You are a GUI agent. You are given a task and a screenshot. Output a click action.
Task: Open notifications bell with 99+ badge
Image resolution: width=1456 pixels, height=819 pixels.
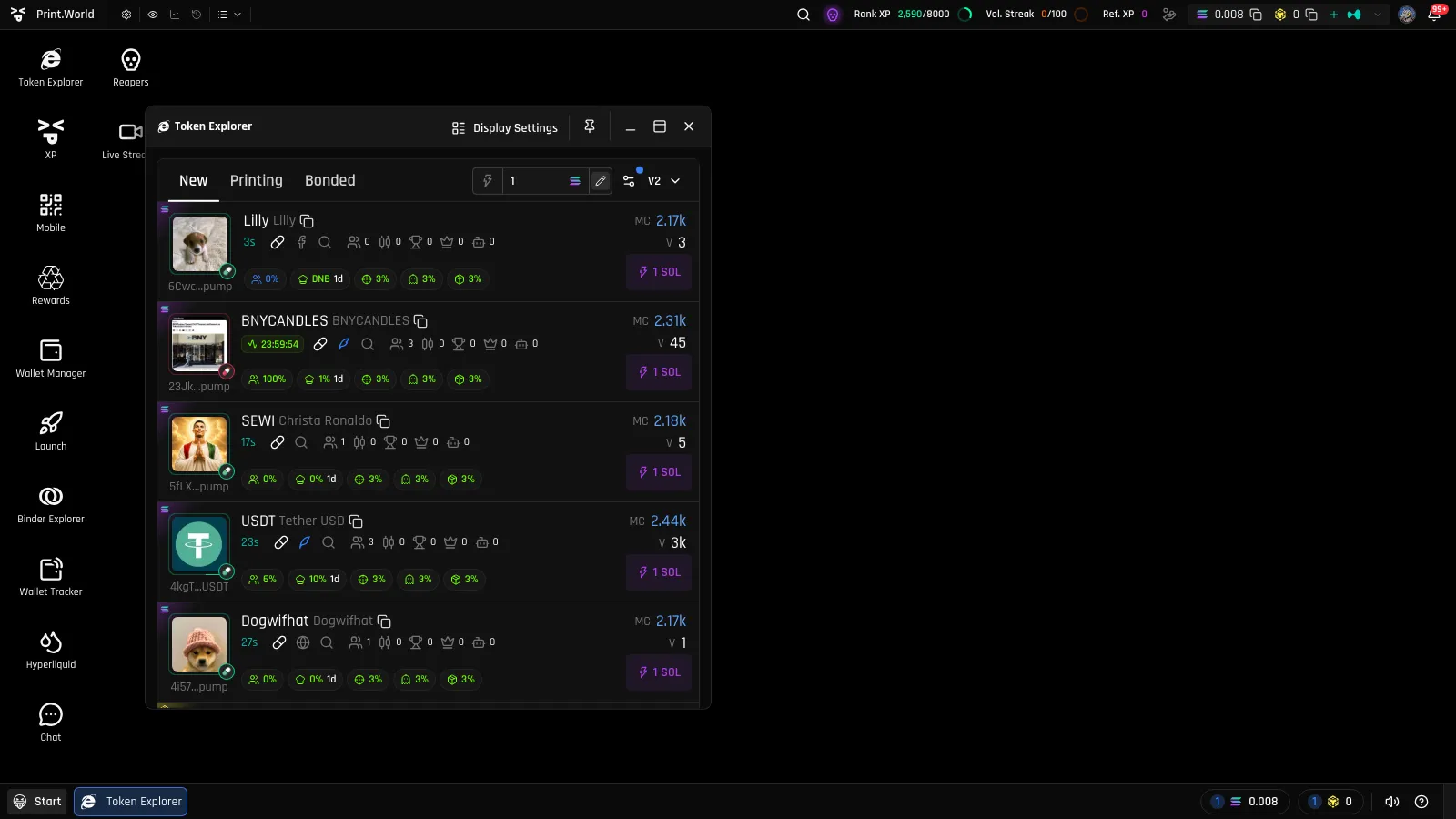[x=1434, y=15]
